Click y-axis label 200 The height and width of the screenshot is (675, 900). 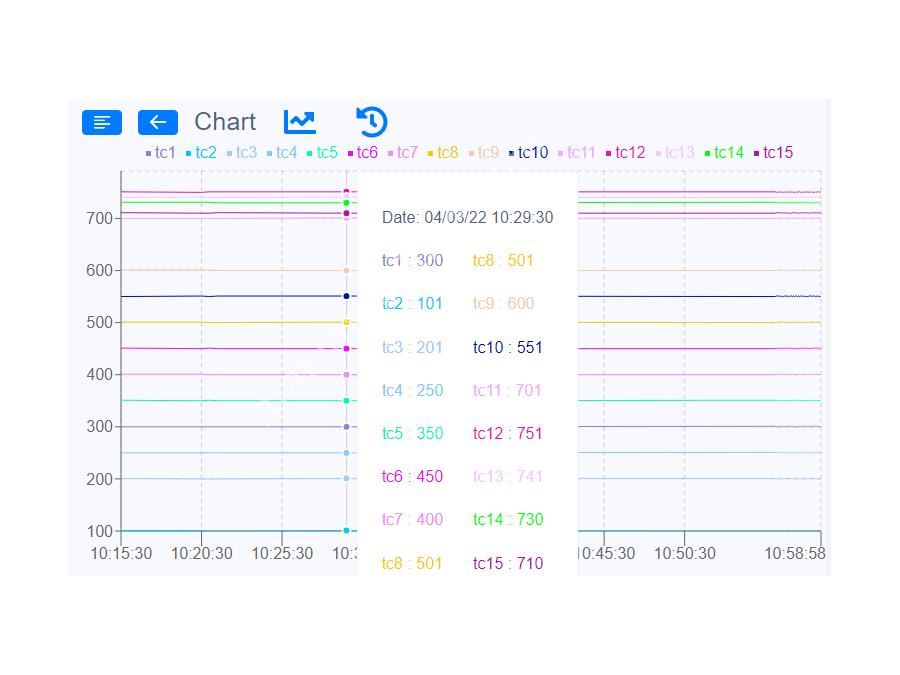(x=99, y=479)
